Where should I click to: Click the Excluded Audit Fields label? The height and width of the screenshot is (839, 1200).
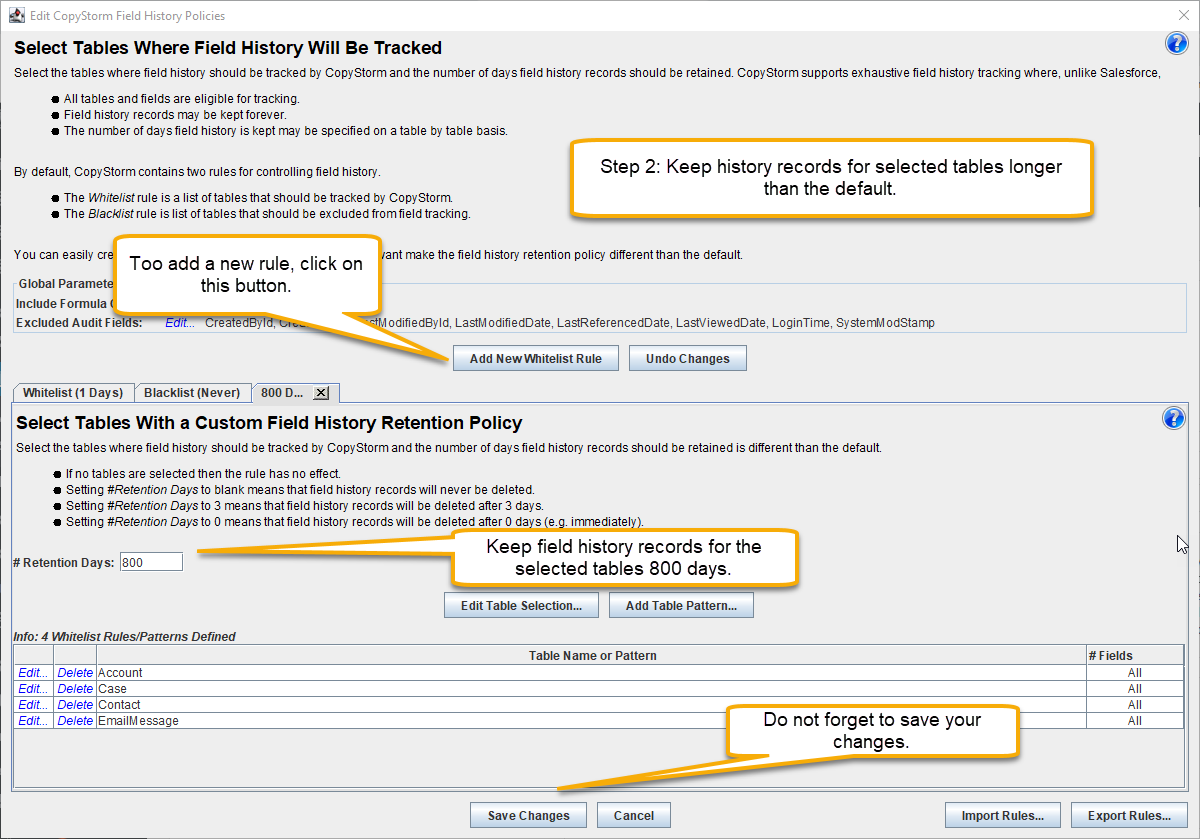(79, 323)
